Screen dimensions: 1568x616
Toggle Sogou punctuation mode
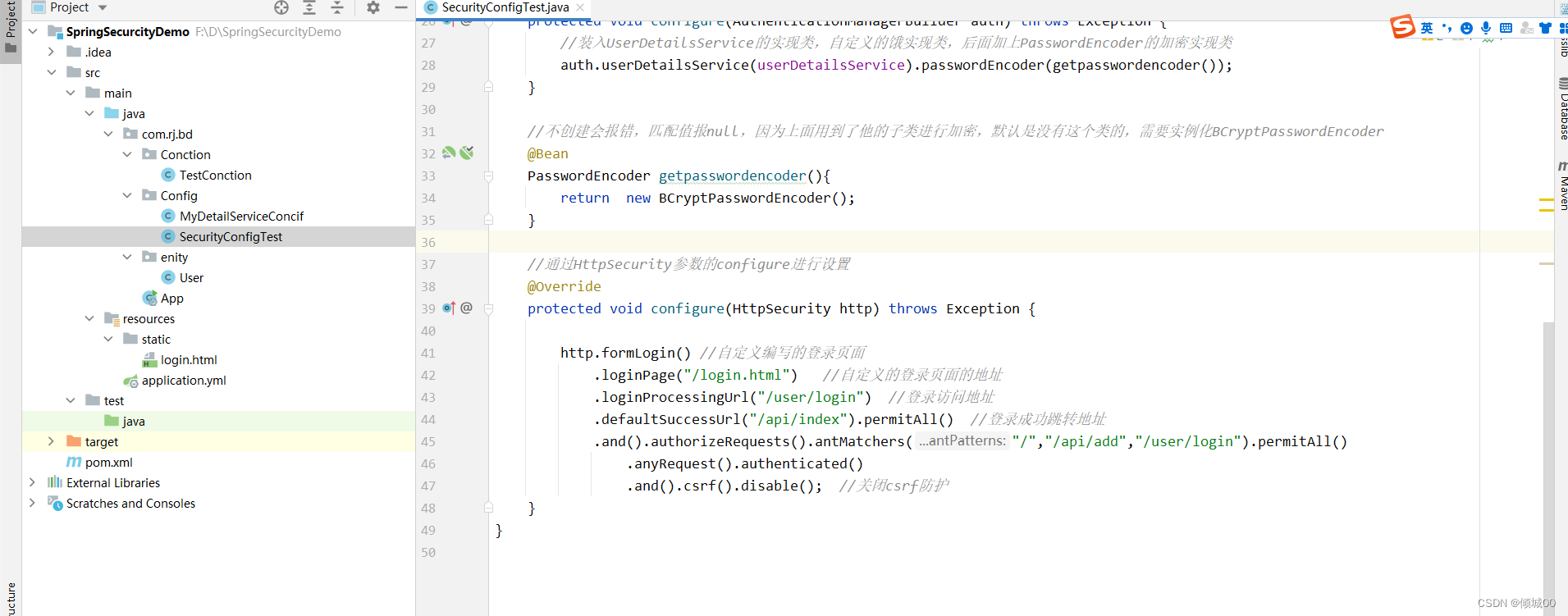coord(1447,28)
